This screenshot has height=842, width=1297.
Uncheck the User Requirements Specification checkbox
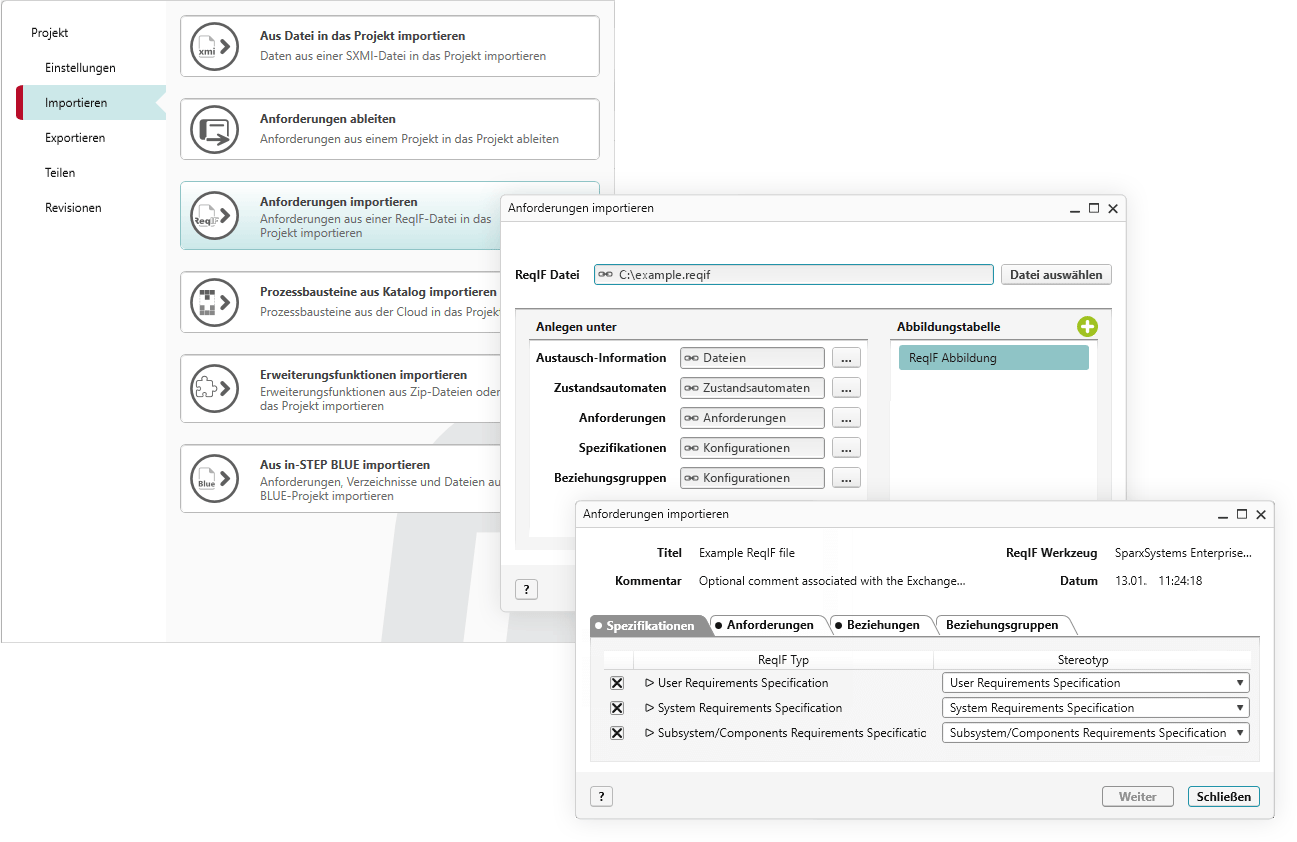(617, 683)
